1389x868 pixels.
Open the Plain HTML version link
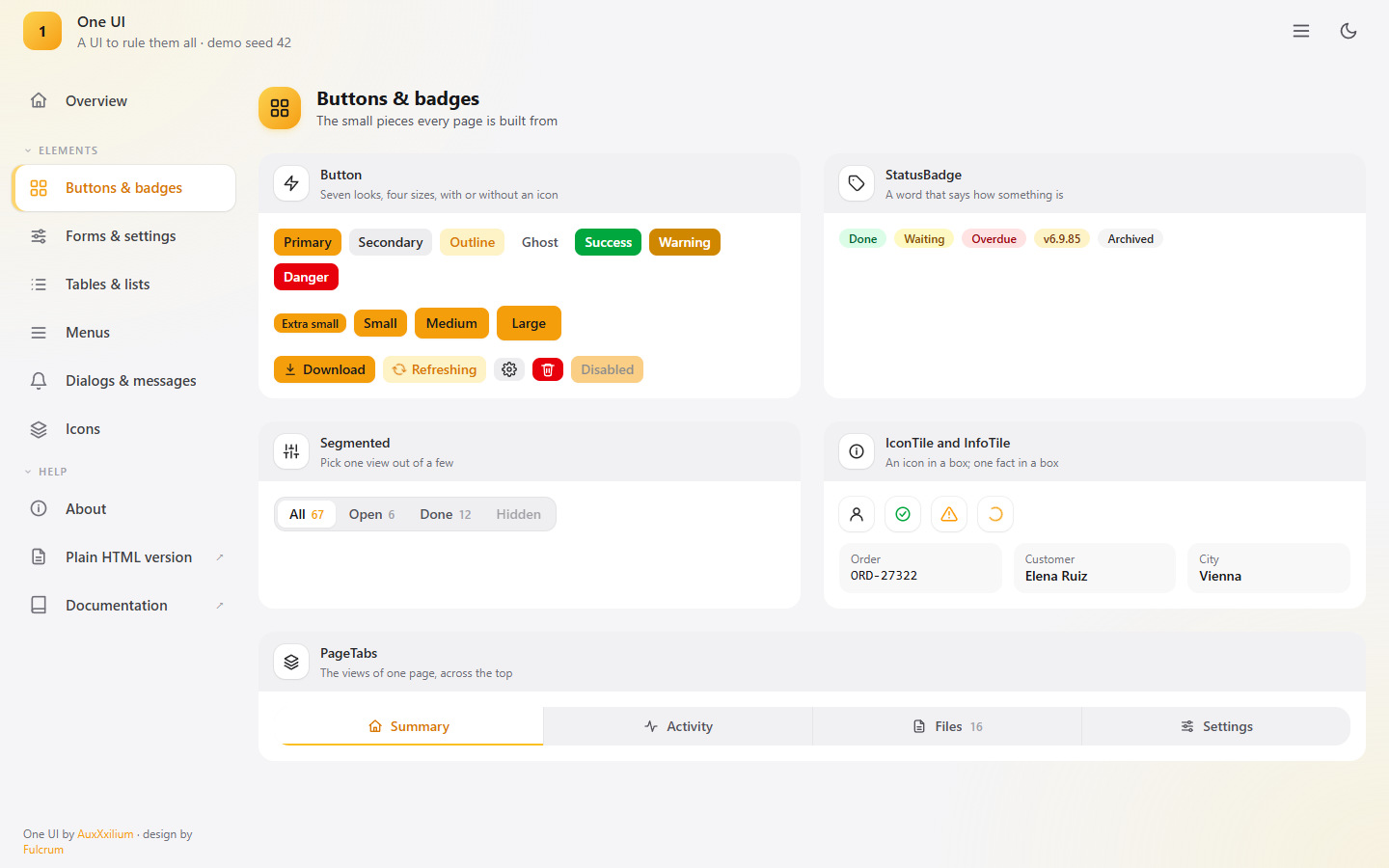pyautogui.click(x=123, y=557)
